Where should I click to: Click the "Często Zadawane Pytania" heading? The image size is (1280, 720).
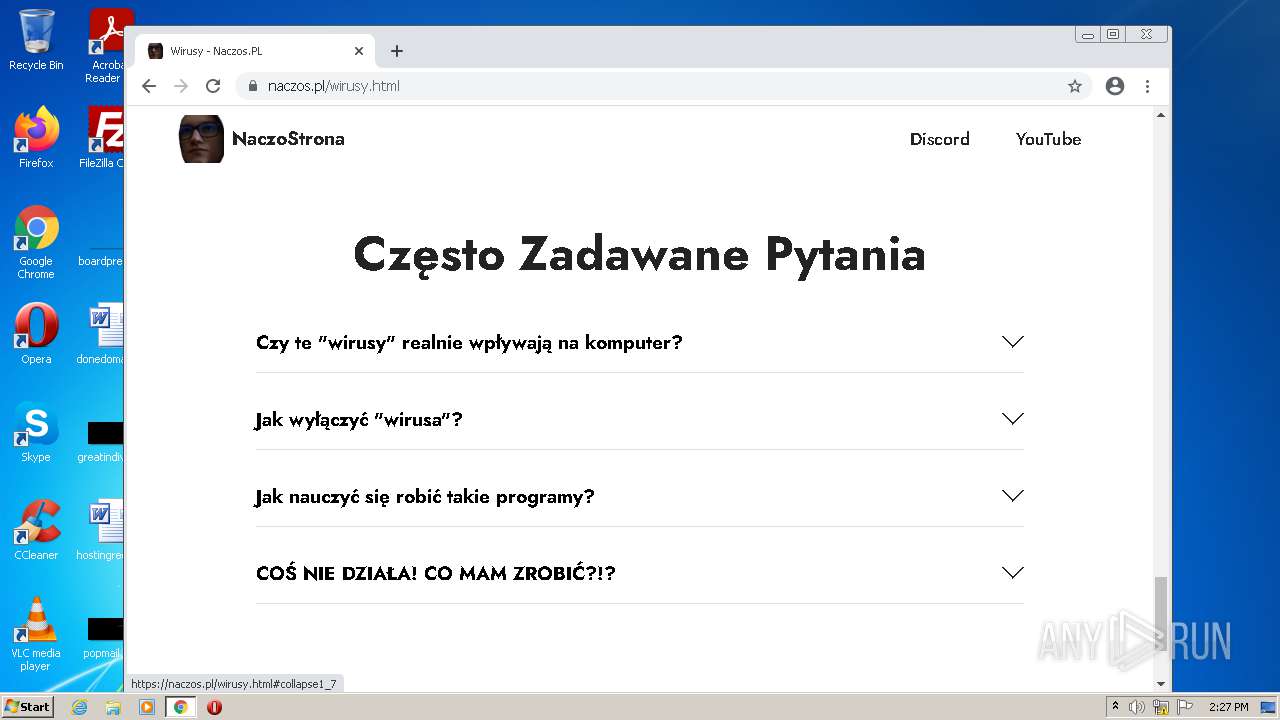[640, 255]
